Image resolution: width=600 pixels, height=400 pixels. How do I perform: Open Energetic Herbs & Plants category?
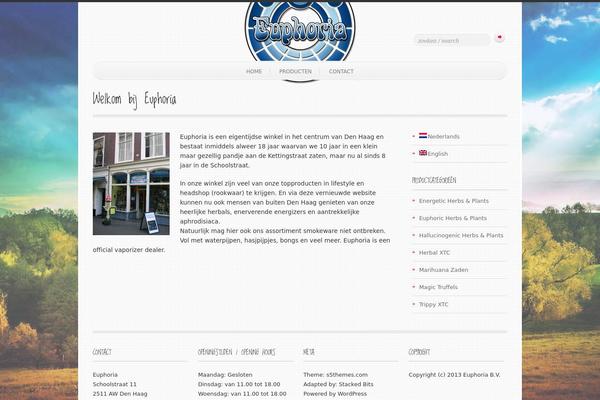tap(453, 201)
